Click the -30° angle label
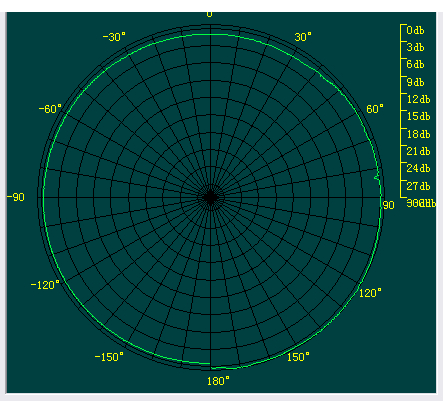This screenshot has width=443, height=401. 114,37
